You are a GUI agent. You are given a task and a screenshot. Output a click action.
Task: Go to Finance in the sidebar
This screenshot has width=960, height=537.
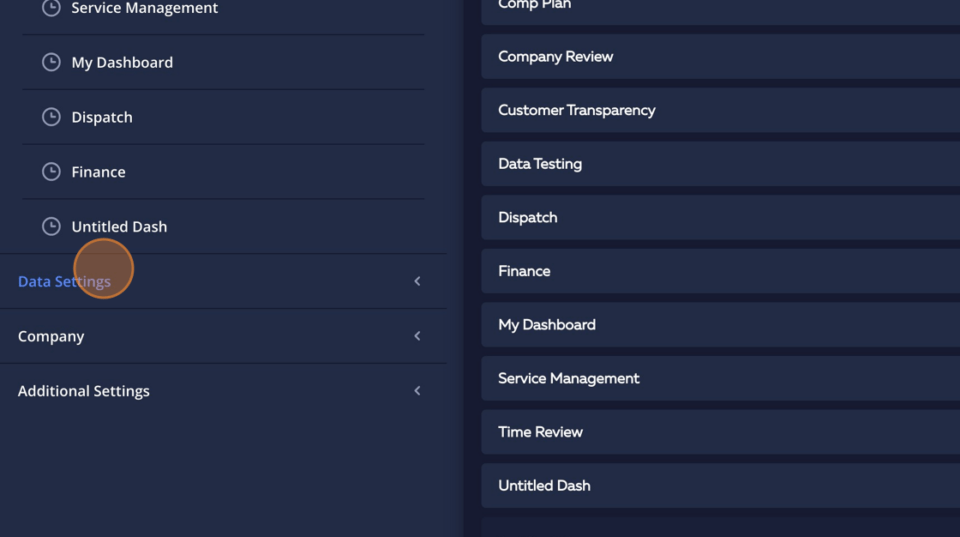coord(98,172)
